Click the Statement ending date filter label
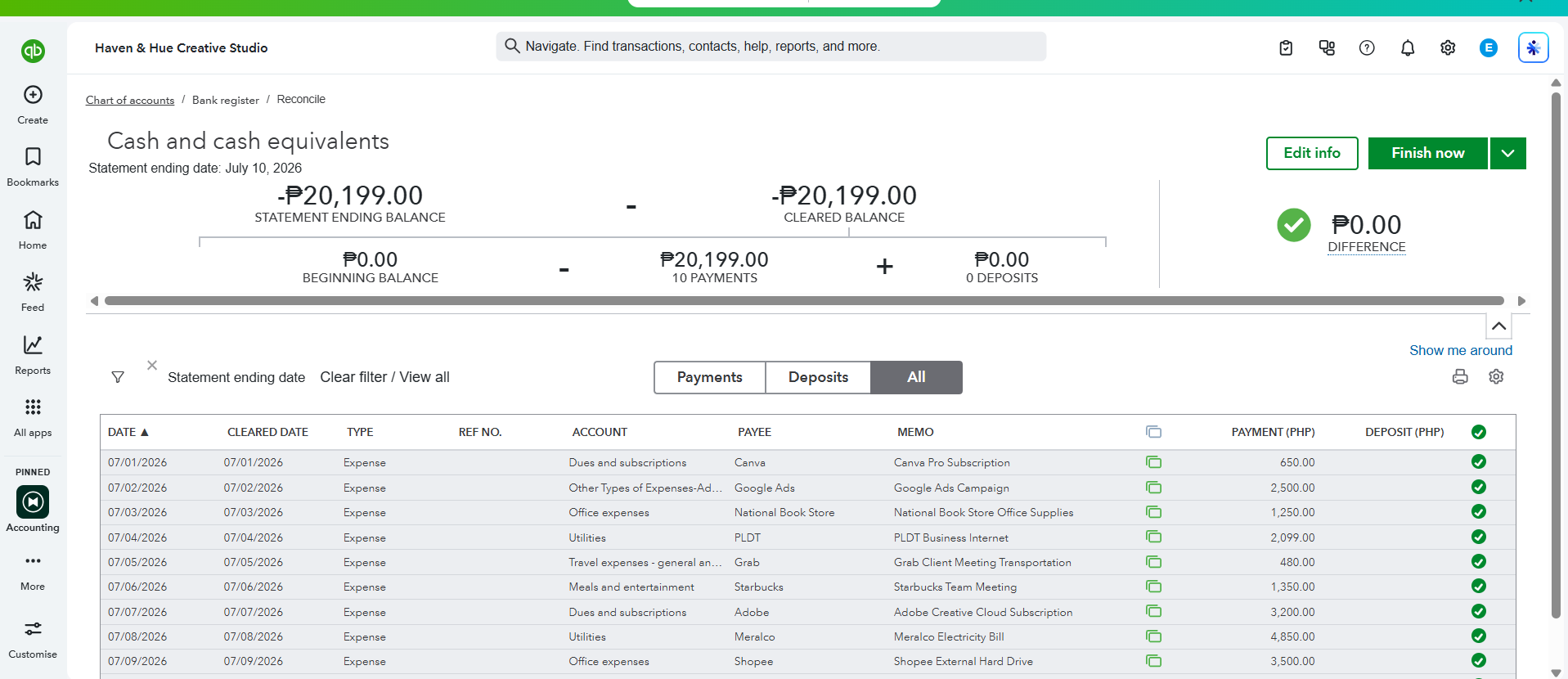1568x679 pixels. tap(236, 377)
